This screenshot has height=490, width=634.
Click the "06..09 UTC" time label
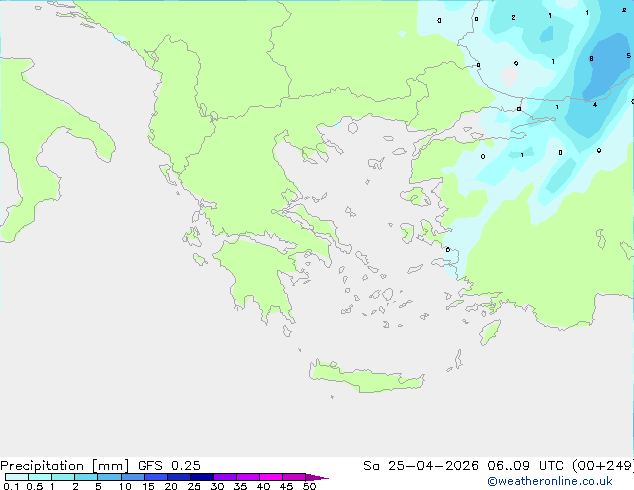coord(525,466)
